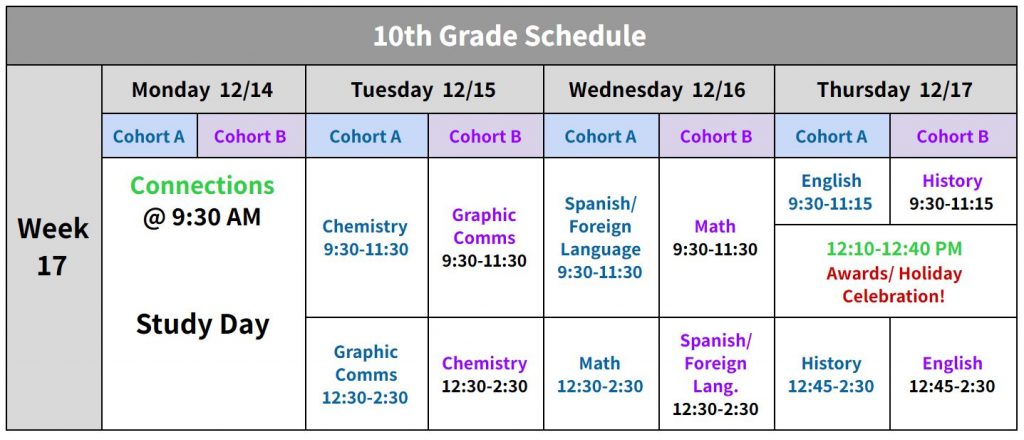This screenshot has height=440, width=1024.
Task: Click the 10th Grade Schedule title
Action: (510, 37)
